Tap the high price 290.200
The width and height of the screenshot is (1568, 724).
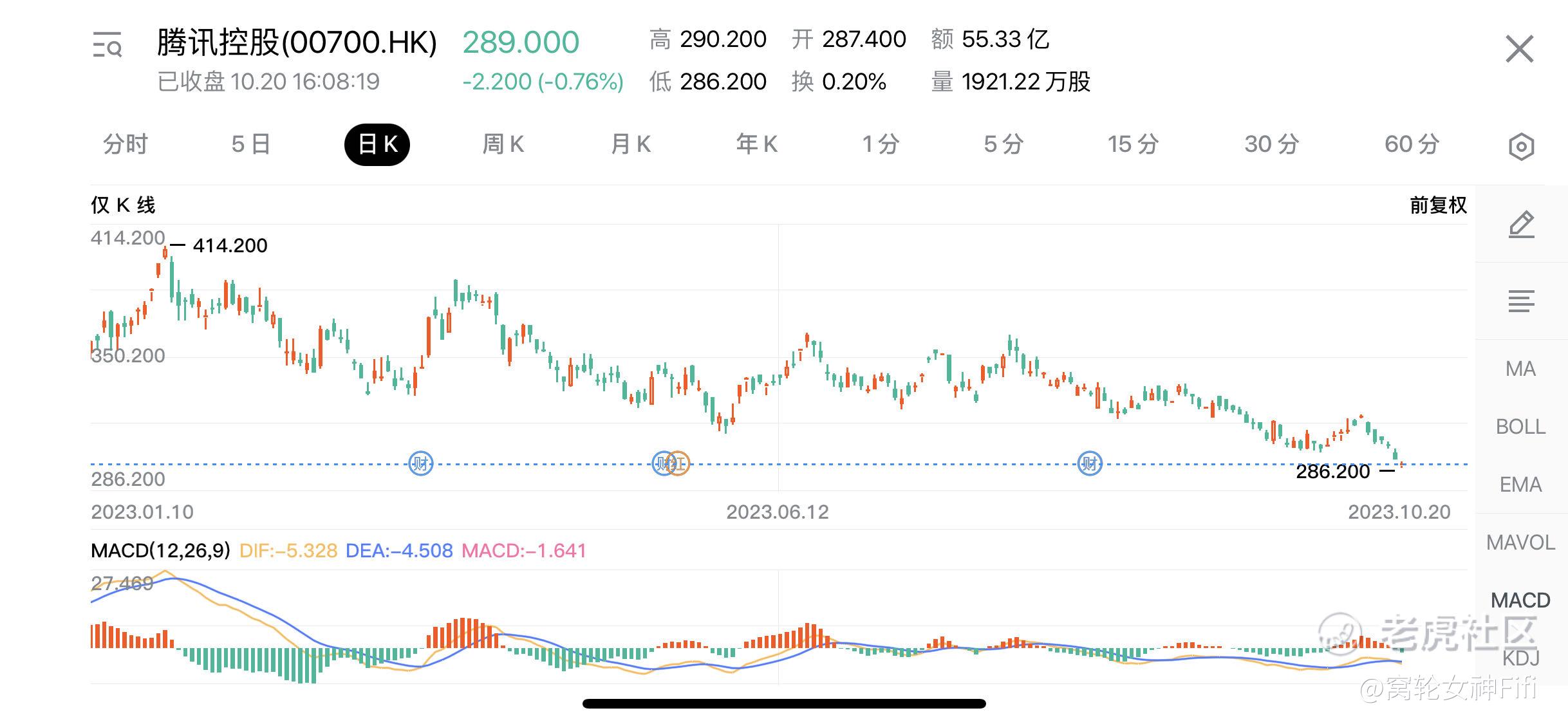coord(723,39)
